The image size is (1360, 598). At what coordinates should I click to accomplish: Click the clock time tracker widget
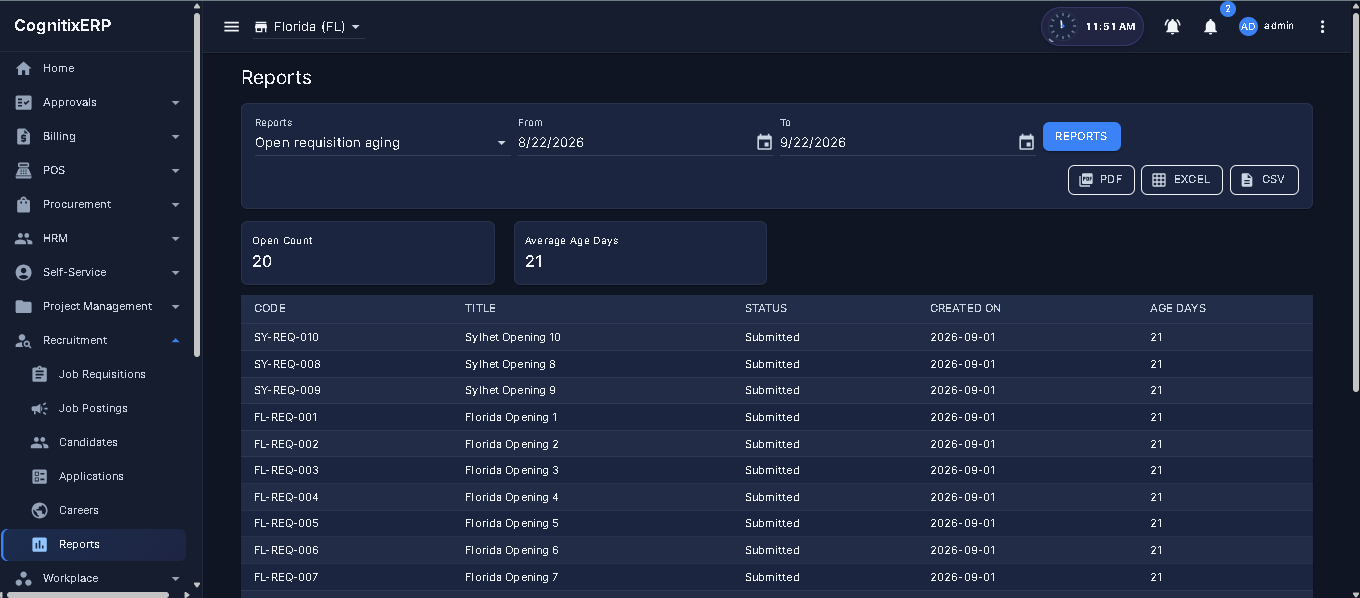[1092, 27]
